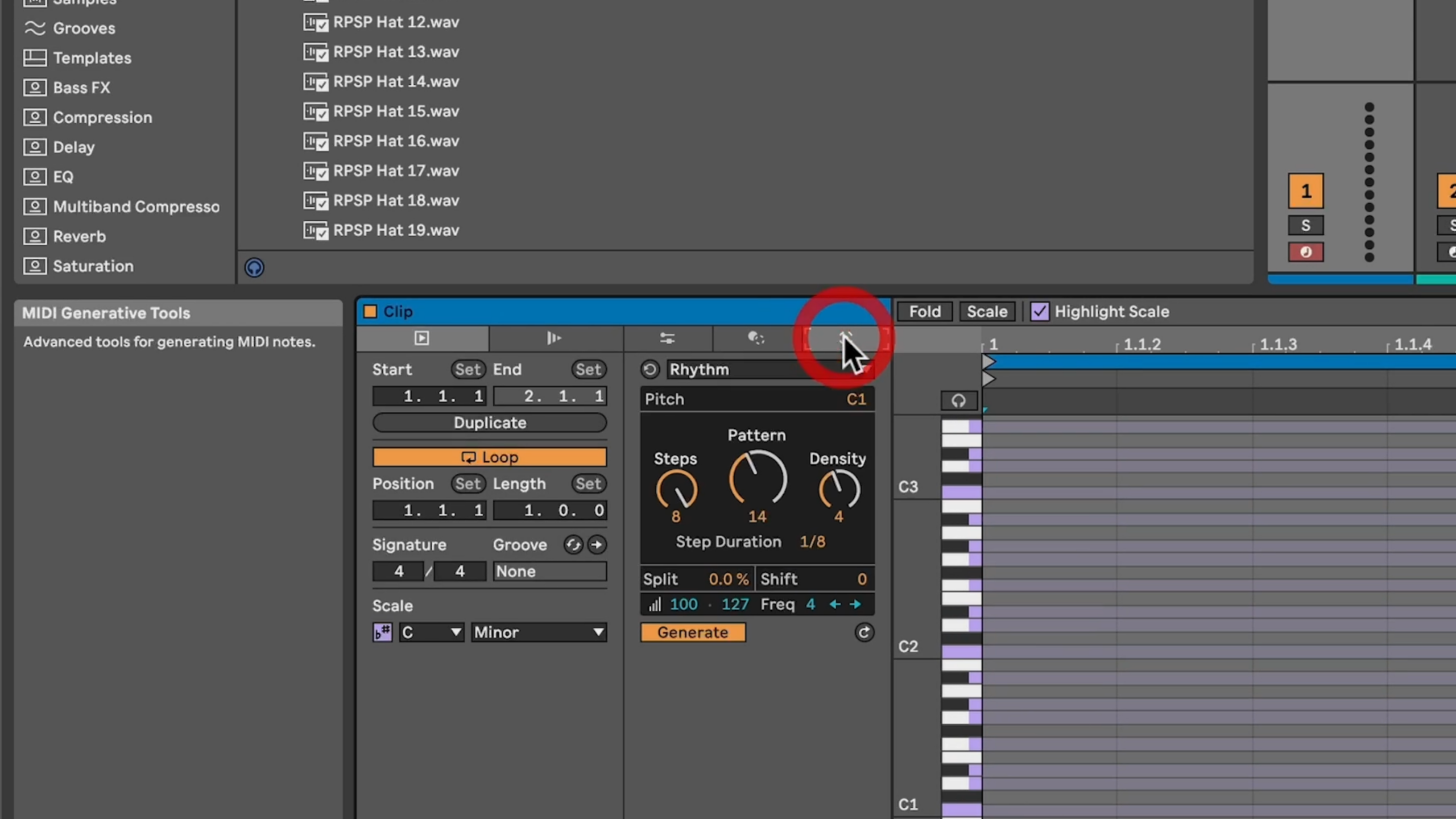The image size is (1456, 819).
Task: Click the minimum velocity value 100
Action: click(x=683, y=604)
